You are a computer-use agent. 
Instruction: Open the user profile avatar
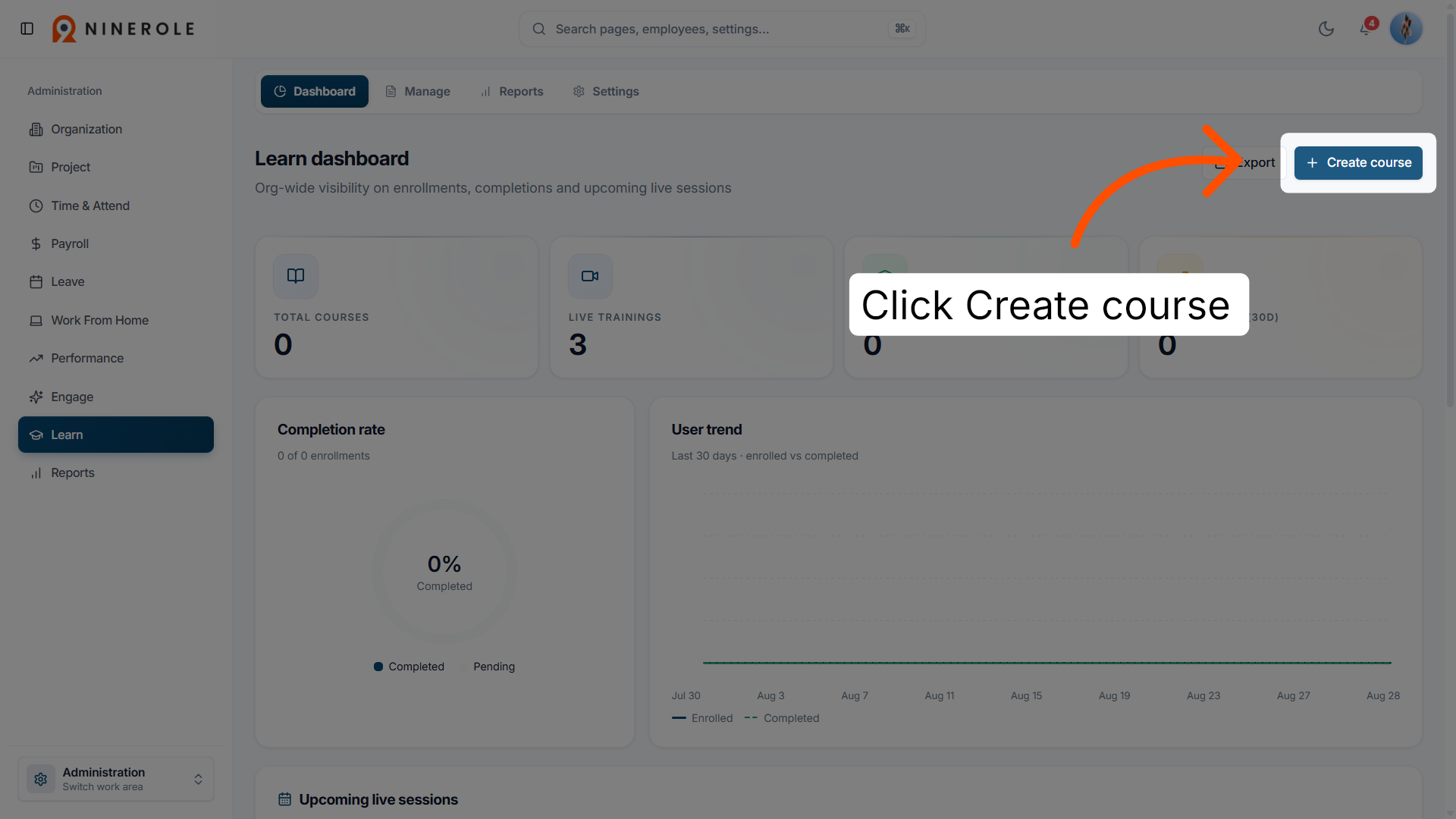pos(1406,29)
